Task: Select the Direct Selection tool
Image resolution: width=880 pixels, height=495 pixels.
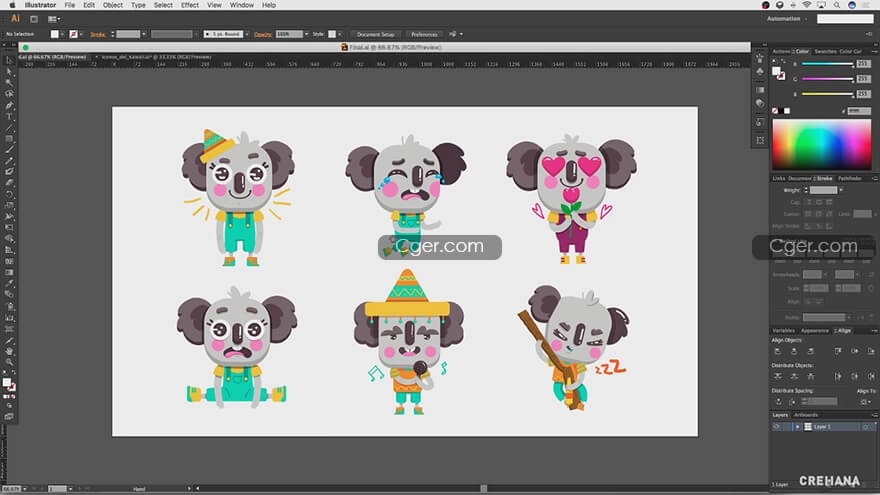Action: [9, 71]
